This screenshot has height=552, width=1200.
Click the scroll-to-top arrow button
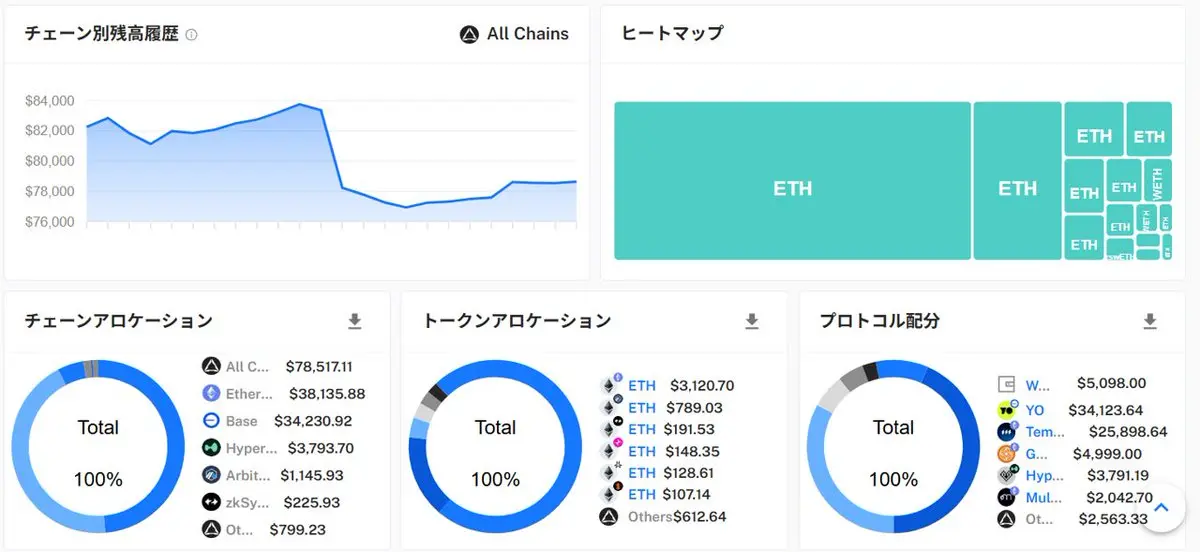(1161, 508)
